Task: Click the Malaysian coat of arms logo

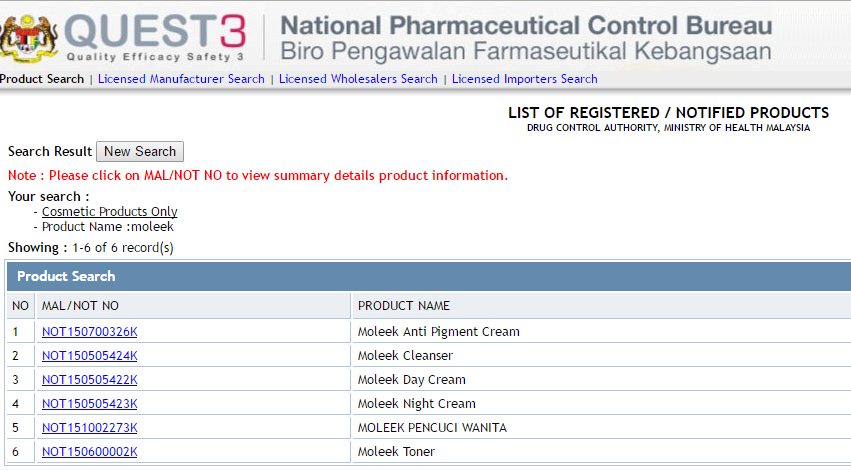Action: pos(28,37)
